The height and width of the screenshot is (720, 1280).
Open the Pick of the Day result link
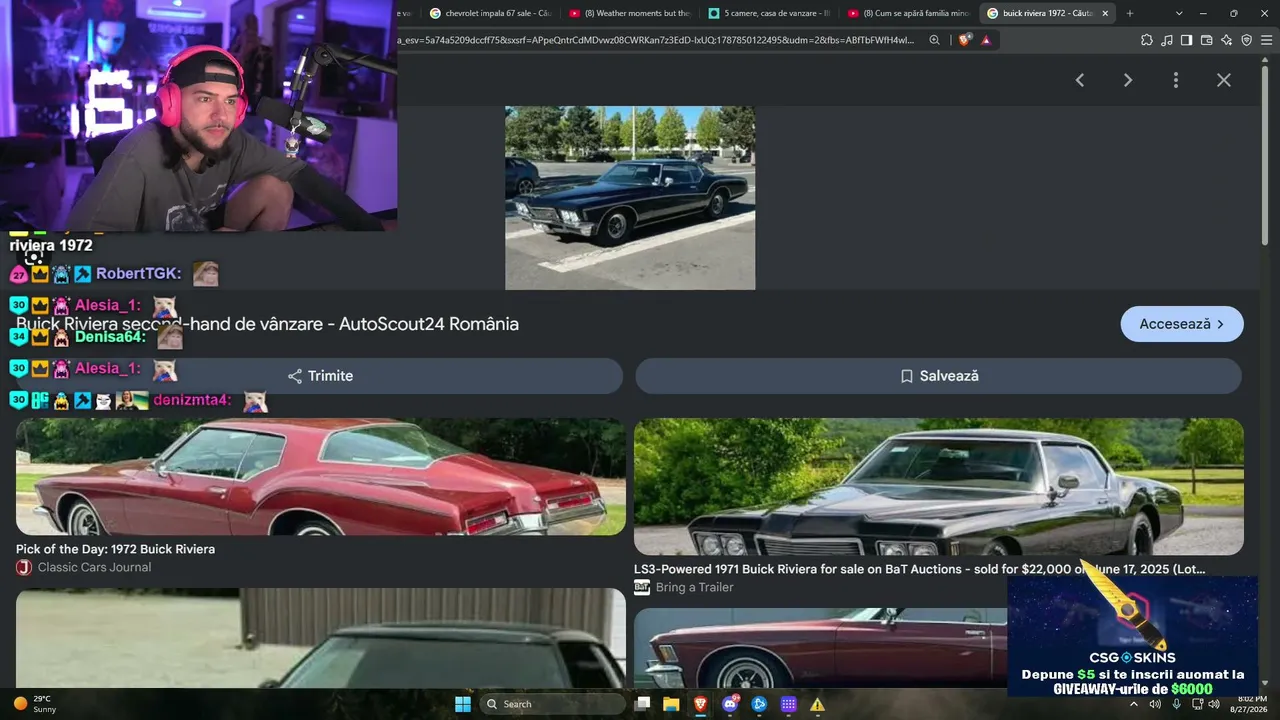pos(115,549)
